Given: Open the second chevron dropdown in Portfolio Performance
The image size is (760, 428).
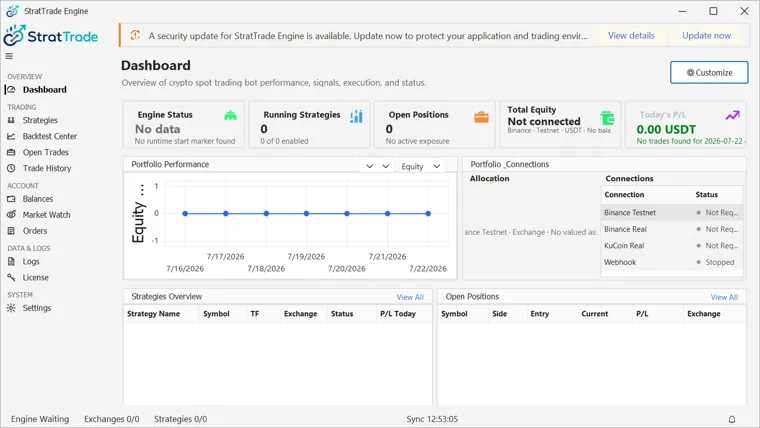Looking at the screenshot, I should tap(386, 166).
